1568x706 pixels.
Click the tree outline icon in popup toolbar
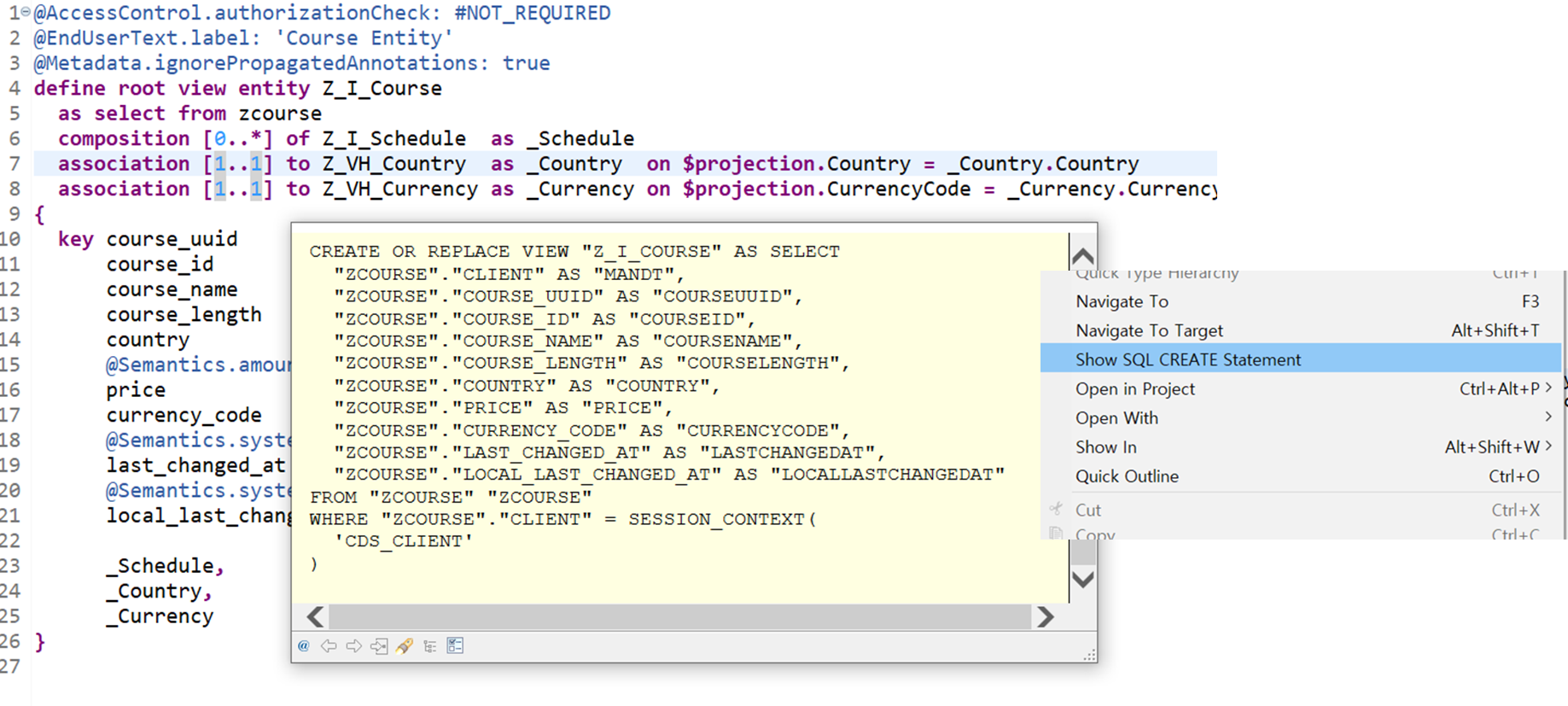(430, 646)
